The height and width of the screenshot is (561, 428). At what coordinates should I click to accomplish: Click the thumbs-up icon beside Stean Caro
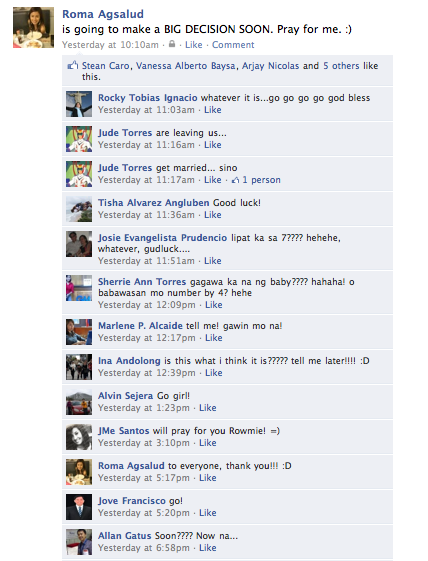point(73,65)
